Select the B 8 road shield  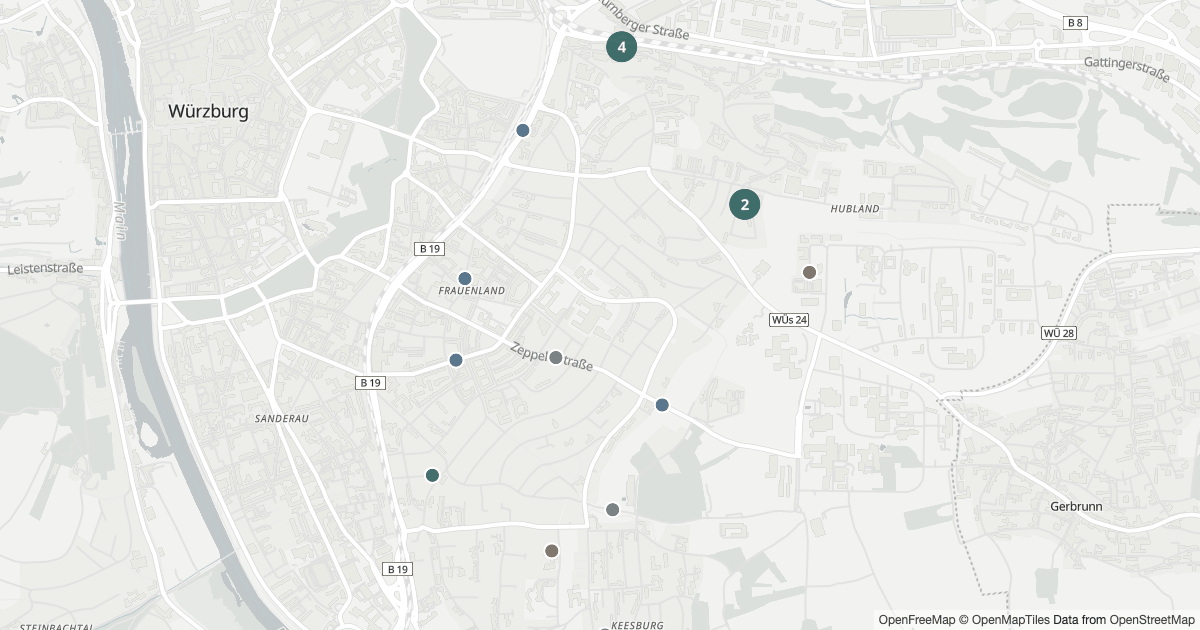pyautogui.click(x=1075, y=22)
